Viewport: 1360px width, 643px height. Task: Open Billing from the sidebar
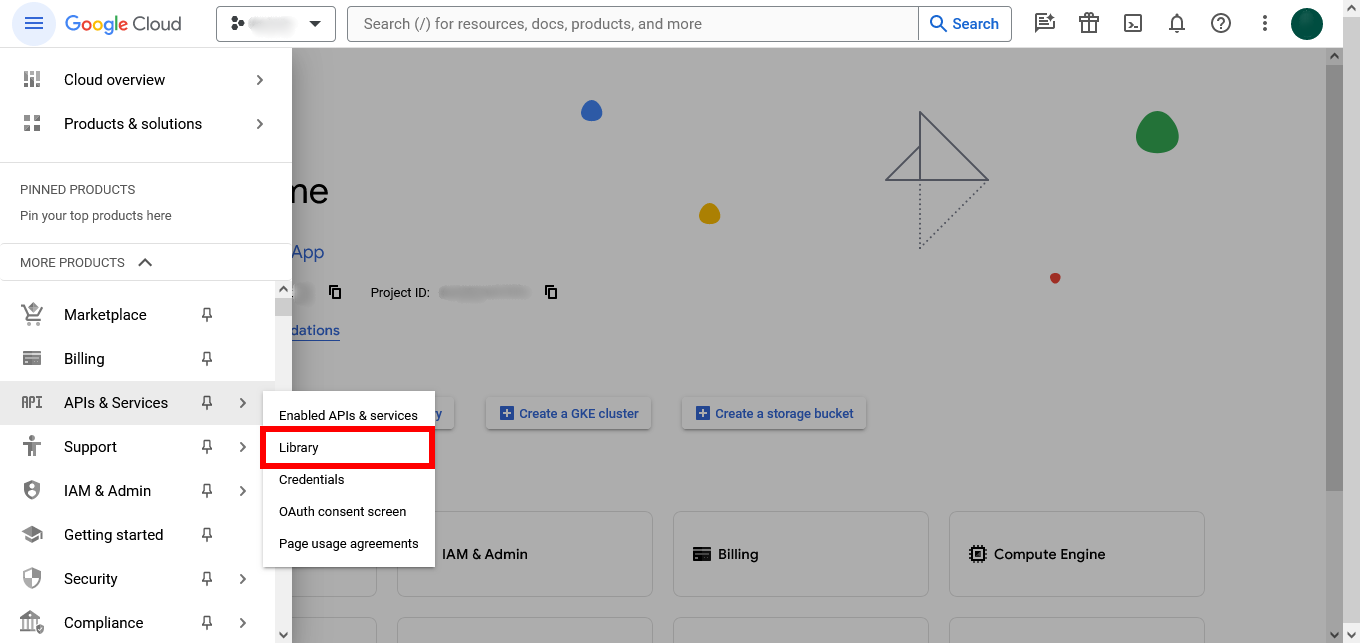click(84, 359)
